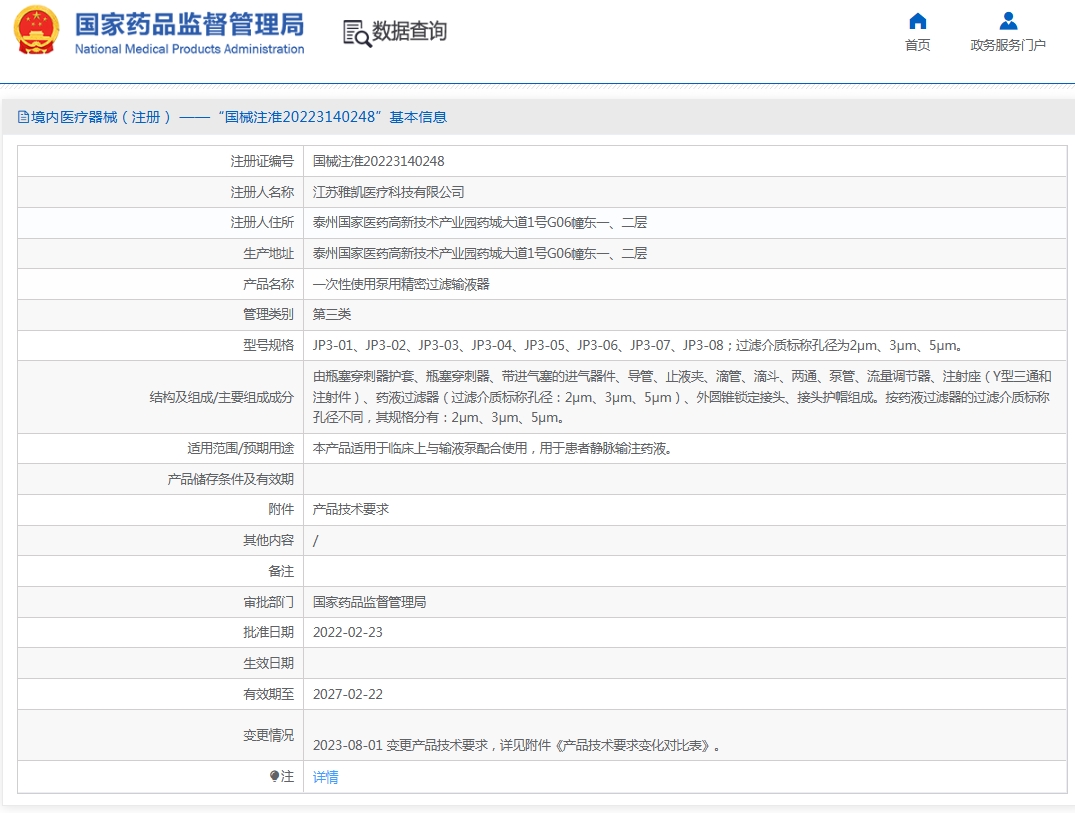Click the 境内医疗器械（注册）基本信息 heading
Viewport: 1075px width, 813px height.
239,117
